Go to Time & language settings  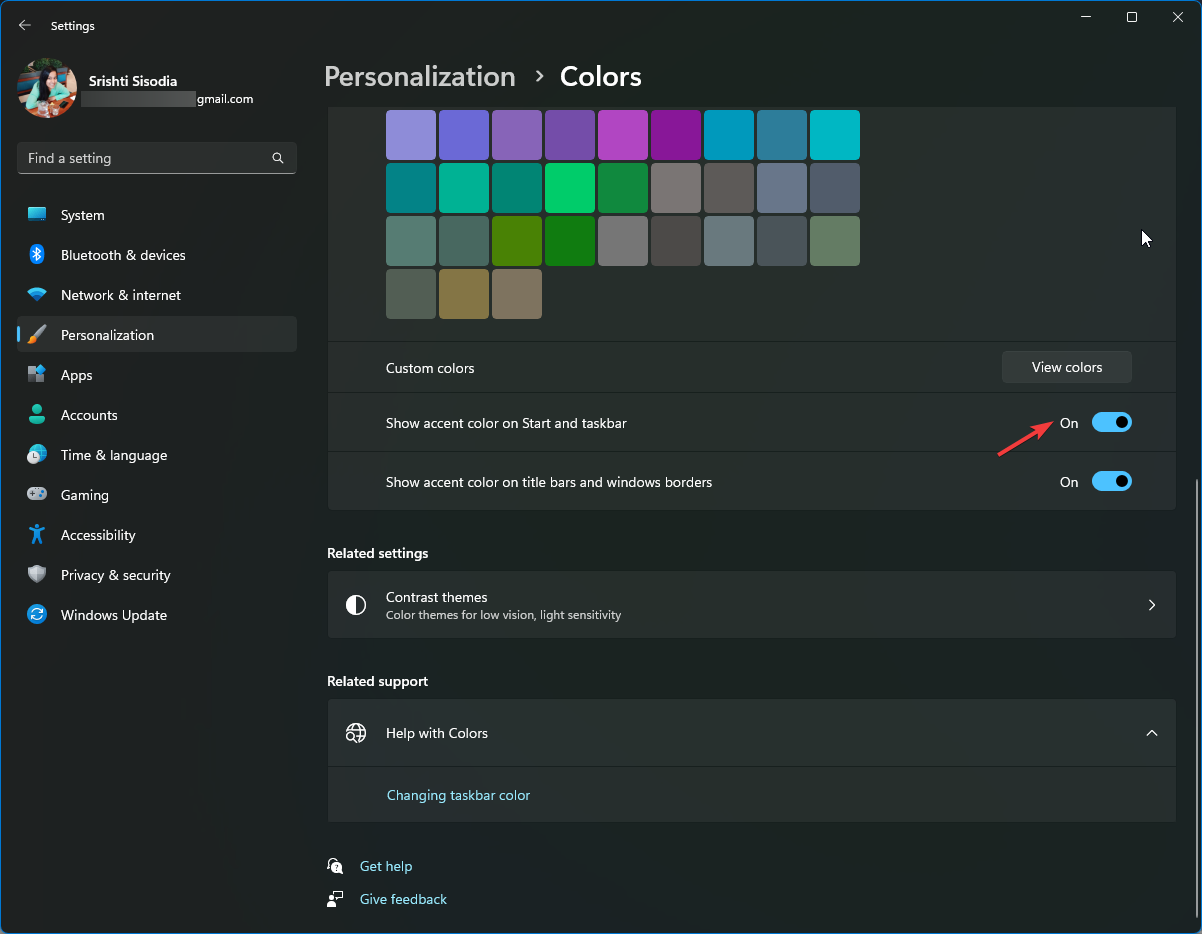[113, 455]
